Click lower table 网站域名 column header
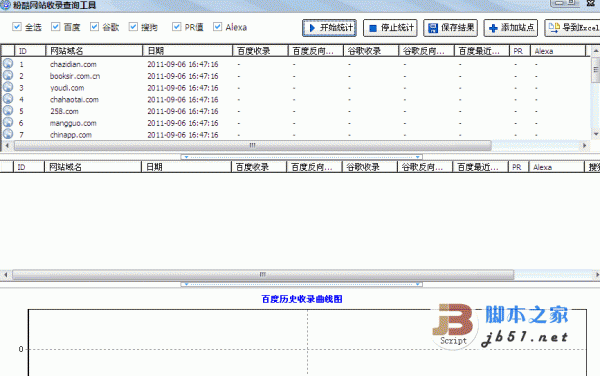Screen dimensions: 600x376 [93, 167]
